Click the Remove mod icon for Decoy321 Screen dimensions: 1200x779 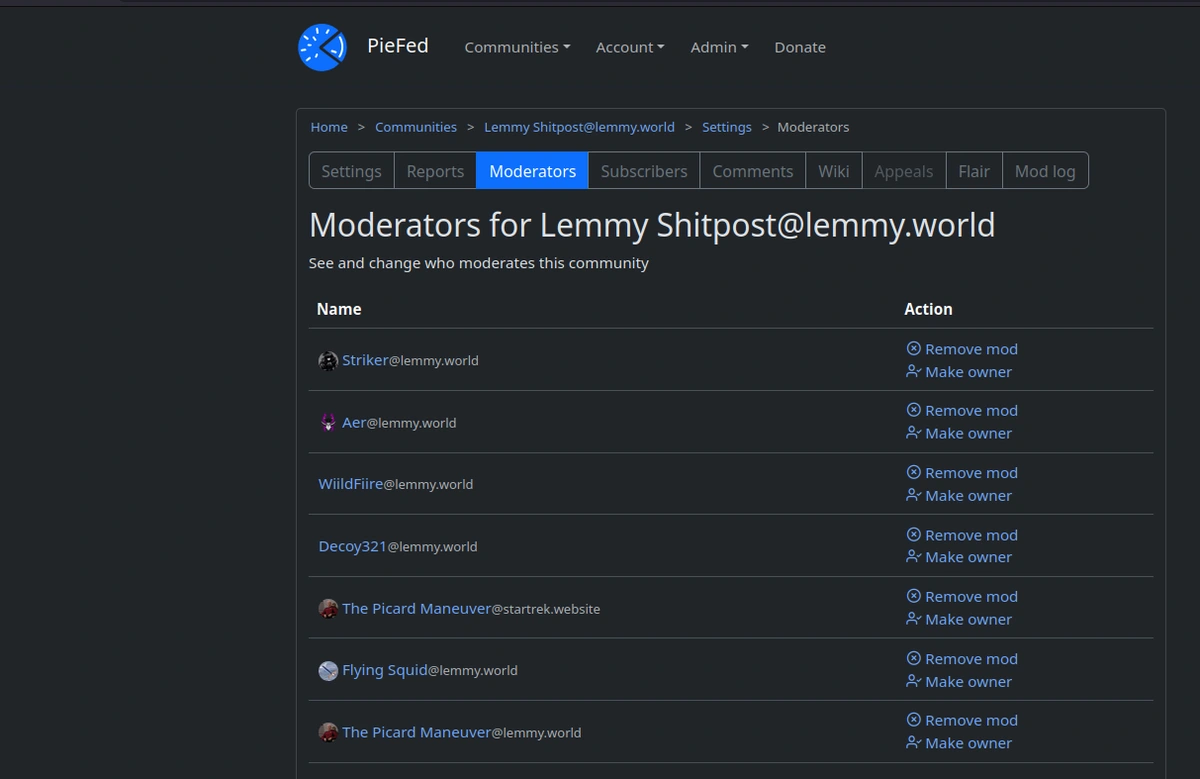[913, 535]
